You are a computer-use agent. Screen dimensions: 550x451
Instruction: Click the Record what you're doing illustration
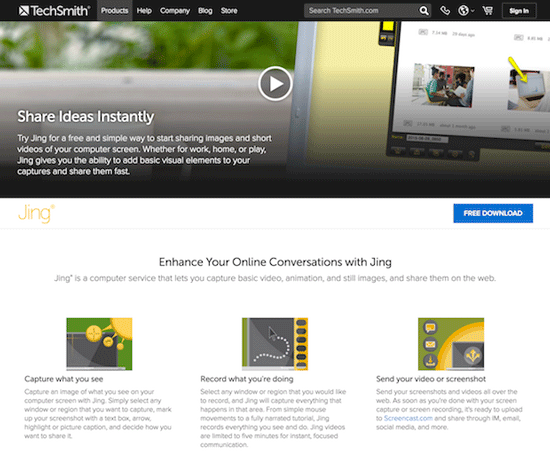click(275, 344)
